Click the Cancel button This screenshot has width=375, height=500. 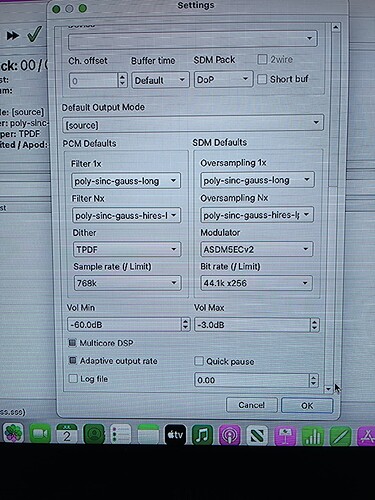pyautogui.click(x=252, y=405)
